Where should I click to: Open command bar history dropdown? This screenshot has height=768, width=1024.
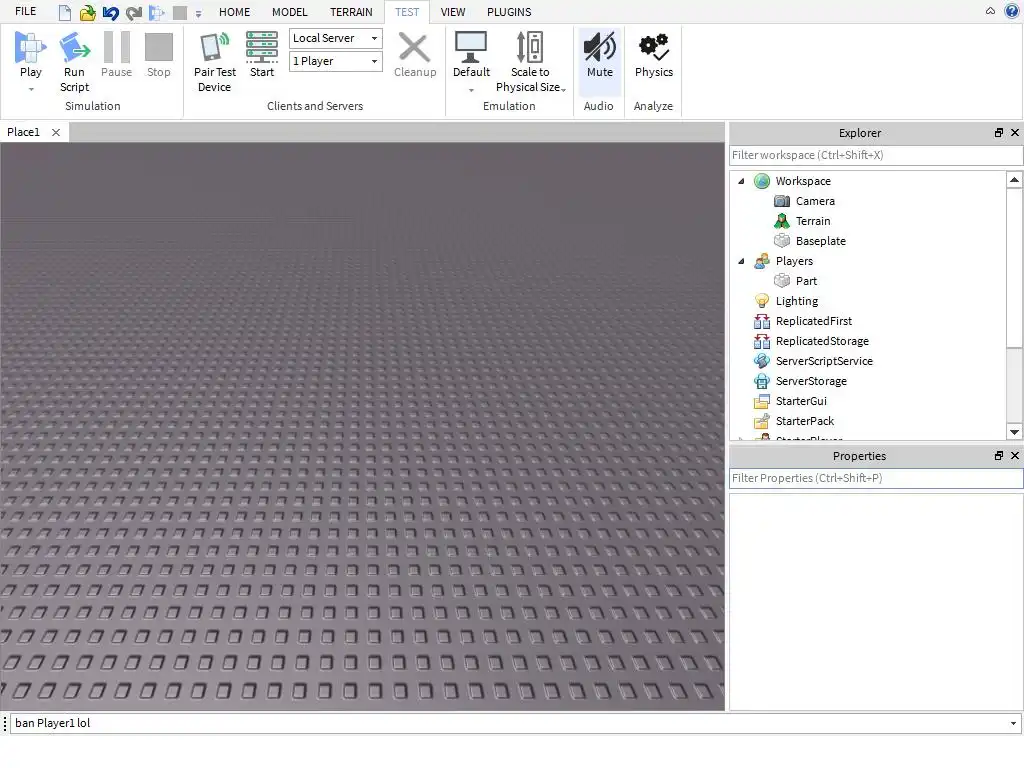(1014, 724)
